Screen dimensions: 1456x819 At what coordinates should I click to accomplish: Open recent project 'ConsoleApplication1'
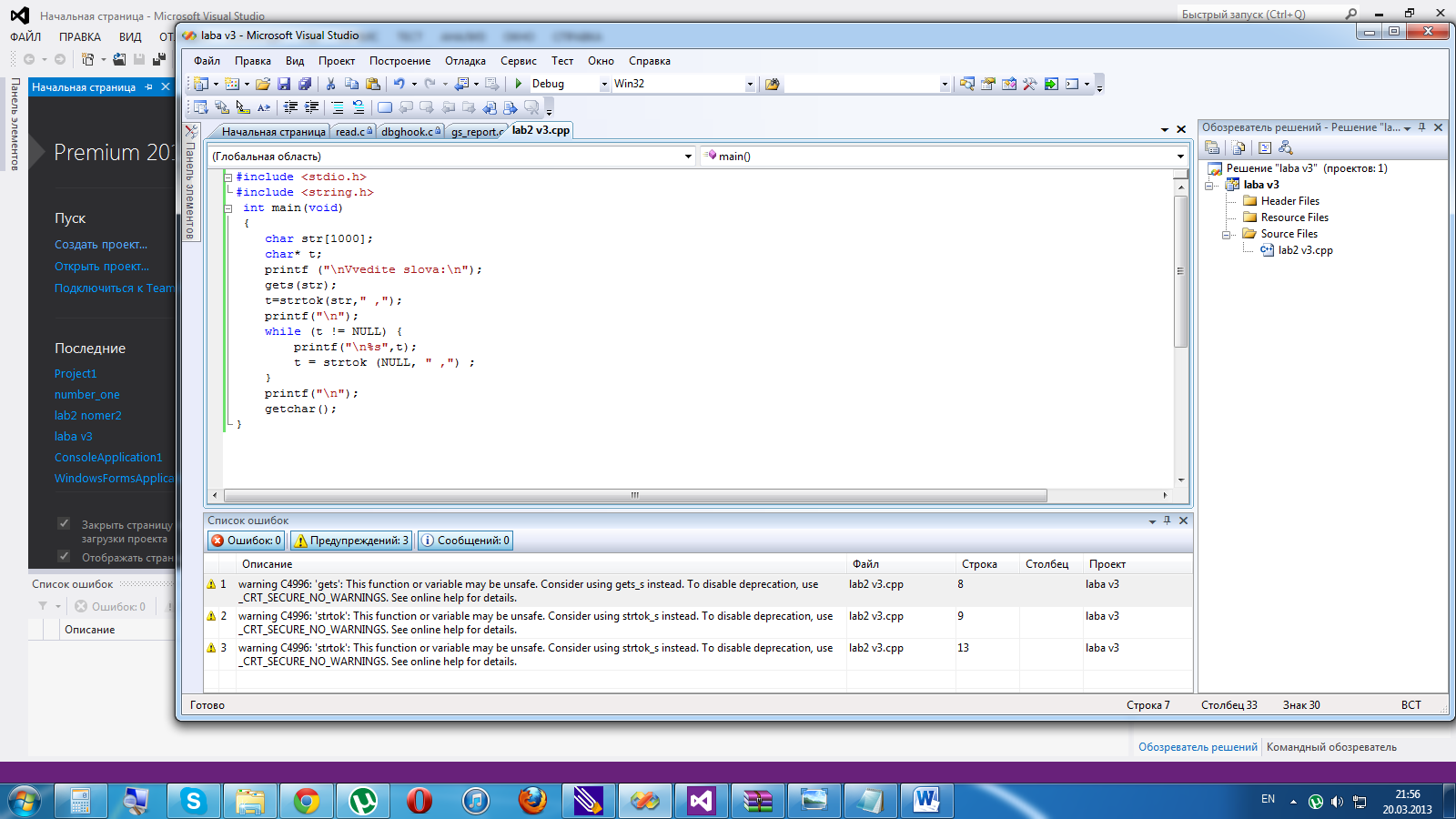tap(108, 458)
